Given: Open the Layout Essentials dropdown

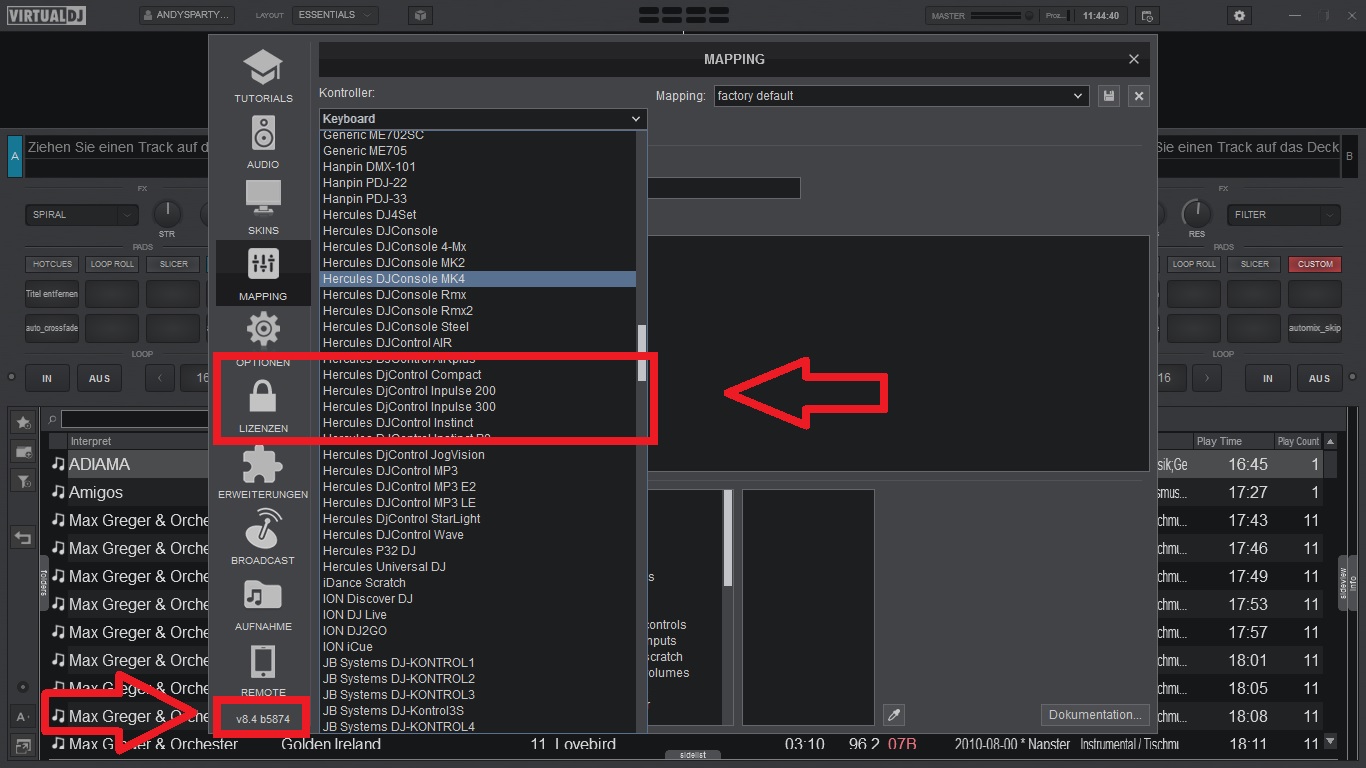Looking at the screenshot, I should [335, 15].
